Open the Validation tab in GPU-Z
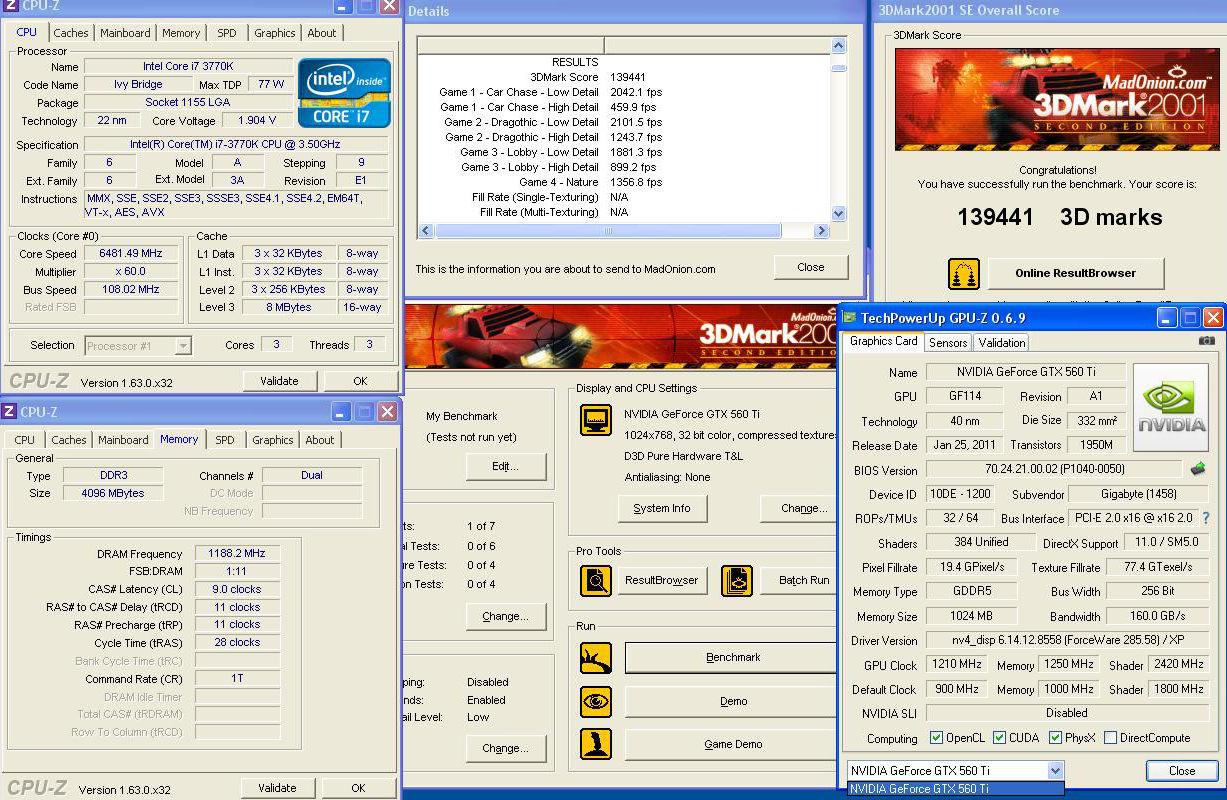 coord(1001,342)
